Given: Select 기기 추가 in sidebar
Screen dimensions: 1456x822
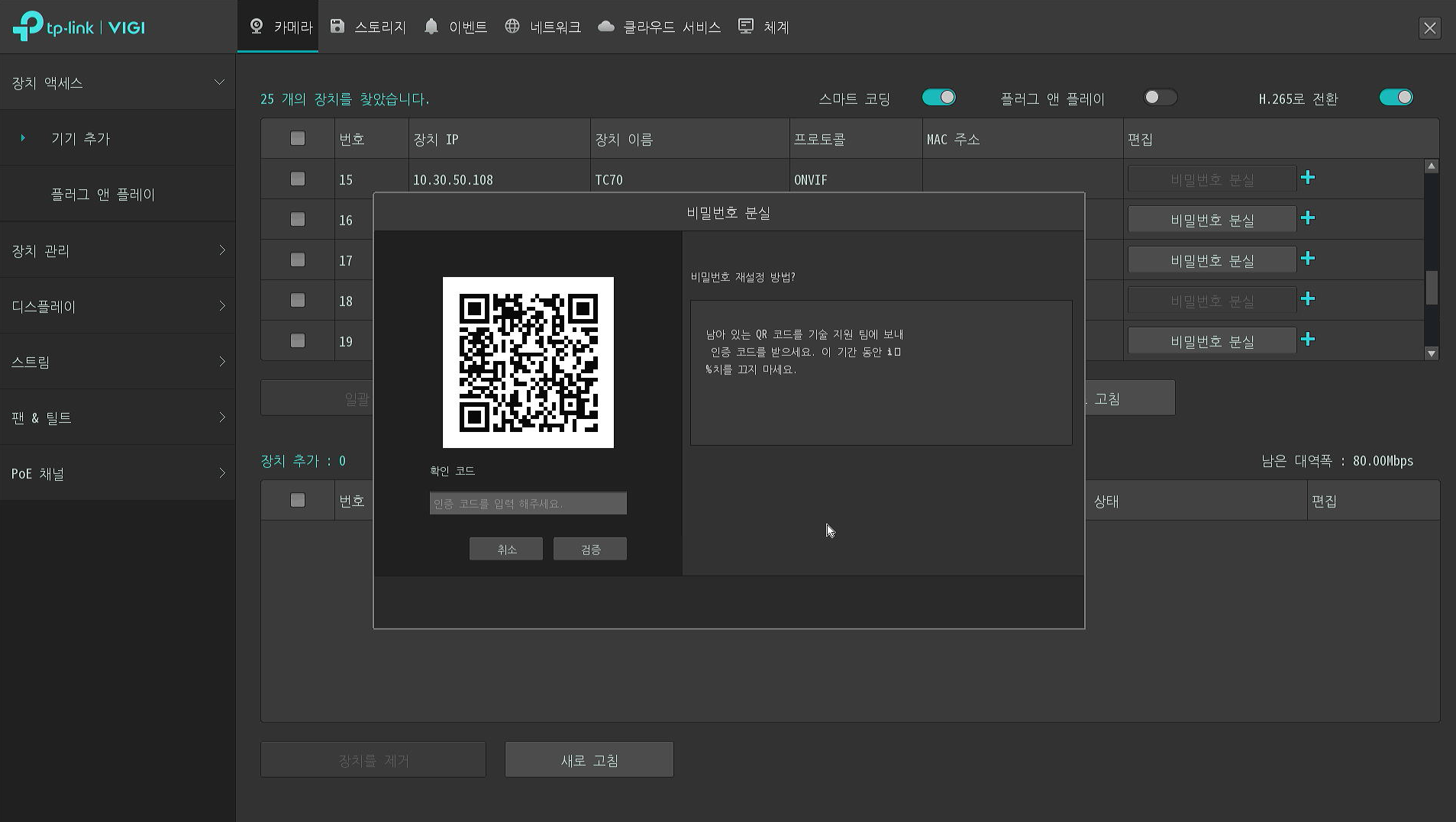Looking at the screenshot, I should (118, 138).
